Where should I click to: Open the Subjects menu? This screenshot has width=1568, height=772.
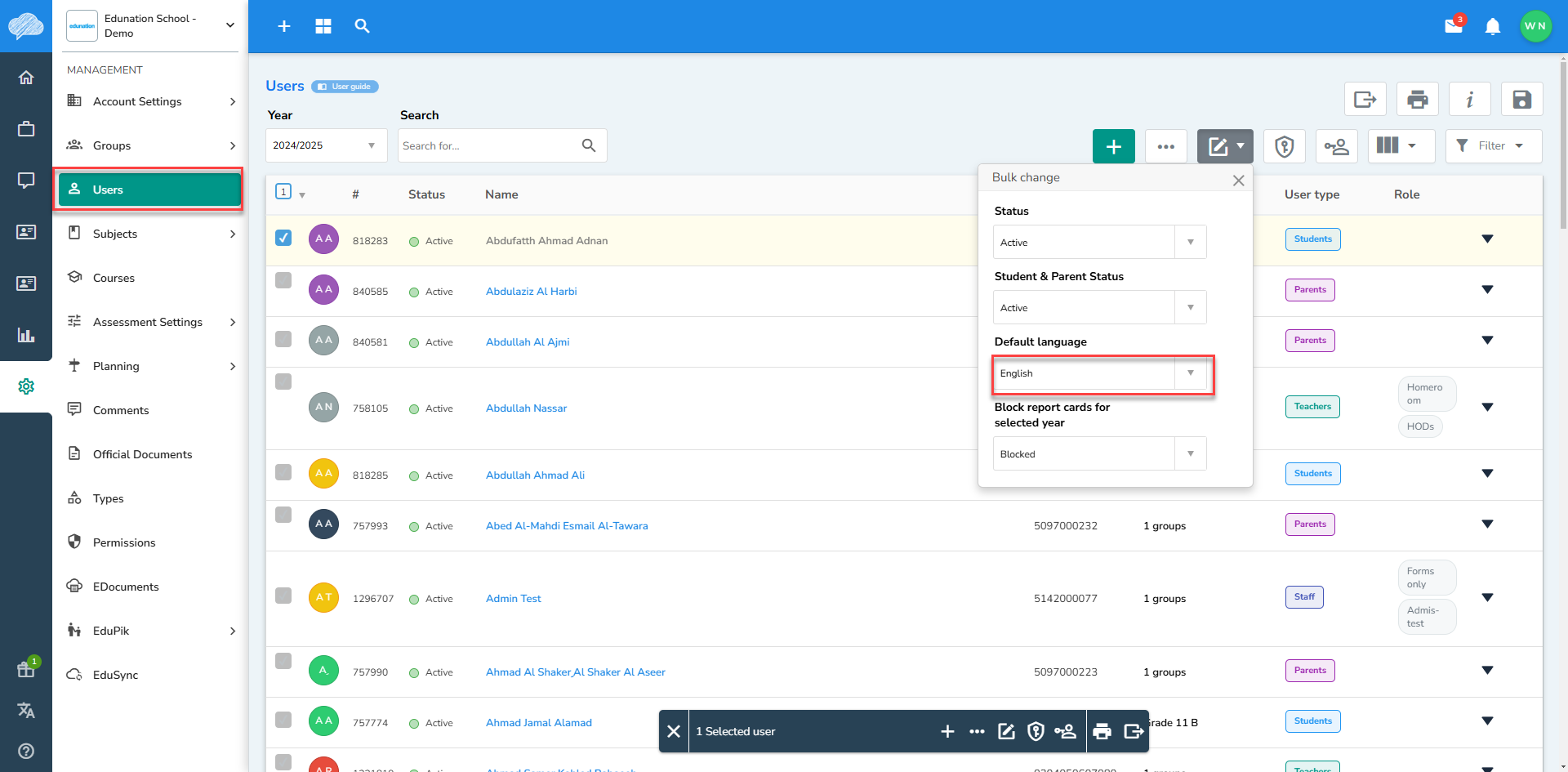[x=151, y=234]
